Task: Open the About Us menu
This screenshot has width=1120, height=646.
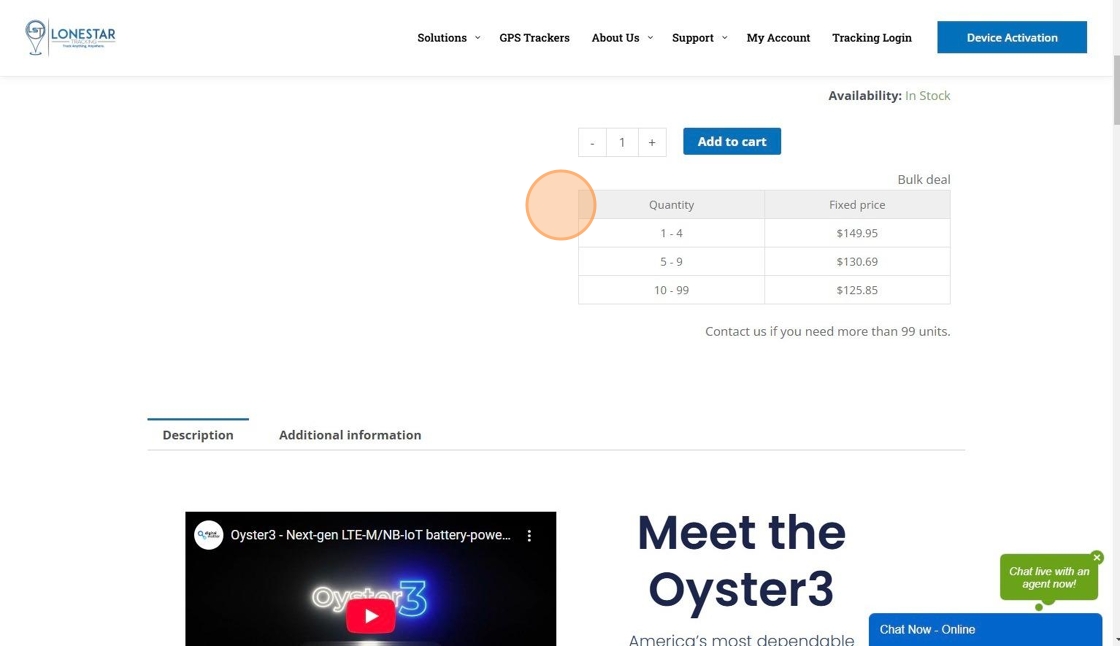Action: 615,38
